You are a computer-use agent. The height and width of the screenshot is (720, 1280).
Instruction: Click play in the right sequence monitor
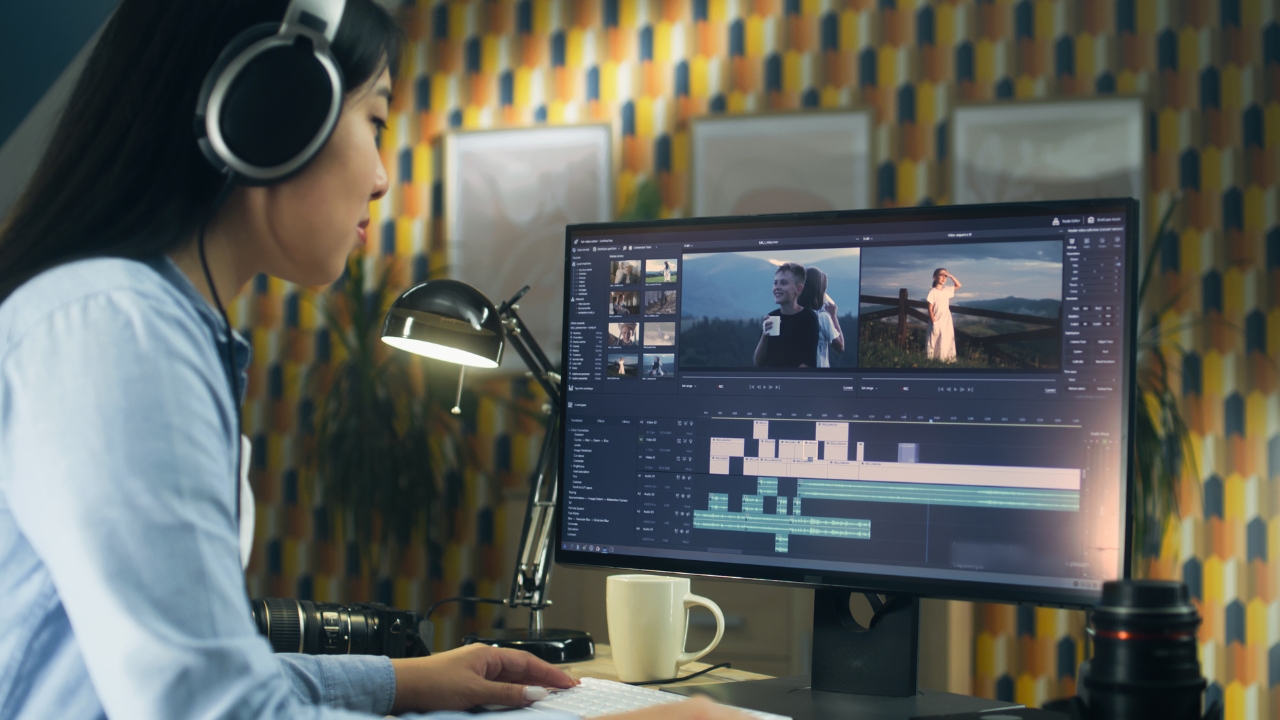(955, 389)
